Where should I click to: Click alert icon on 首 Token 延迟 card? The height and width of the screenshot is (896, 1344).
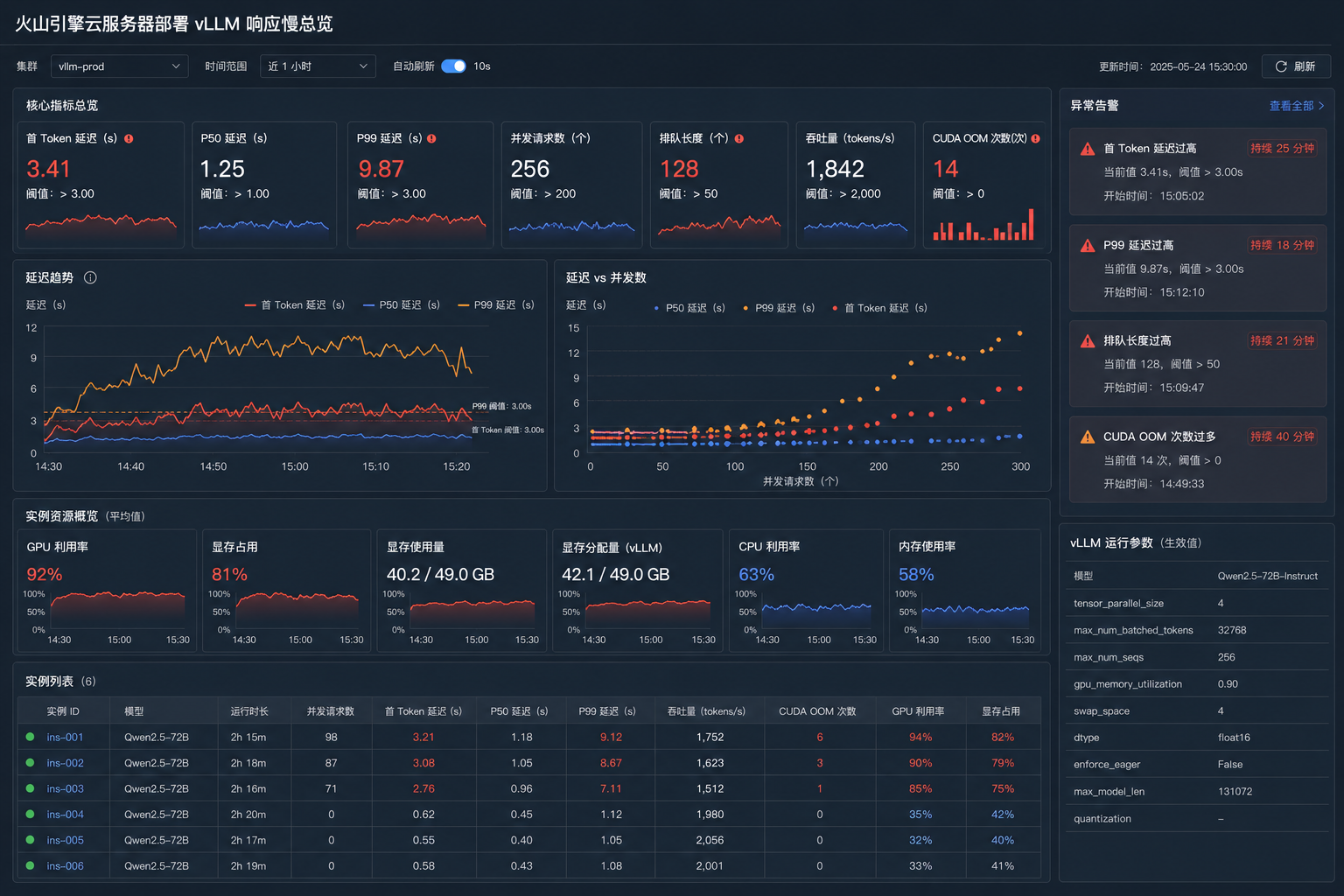pyautogui.click(x=129, y=138)
